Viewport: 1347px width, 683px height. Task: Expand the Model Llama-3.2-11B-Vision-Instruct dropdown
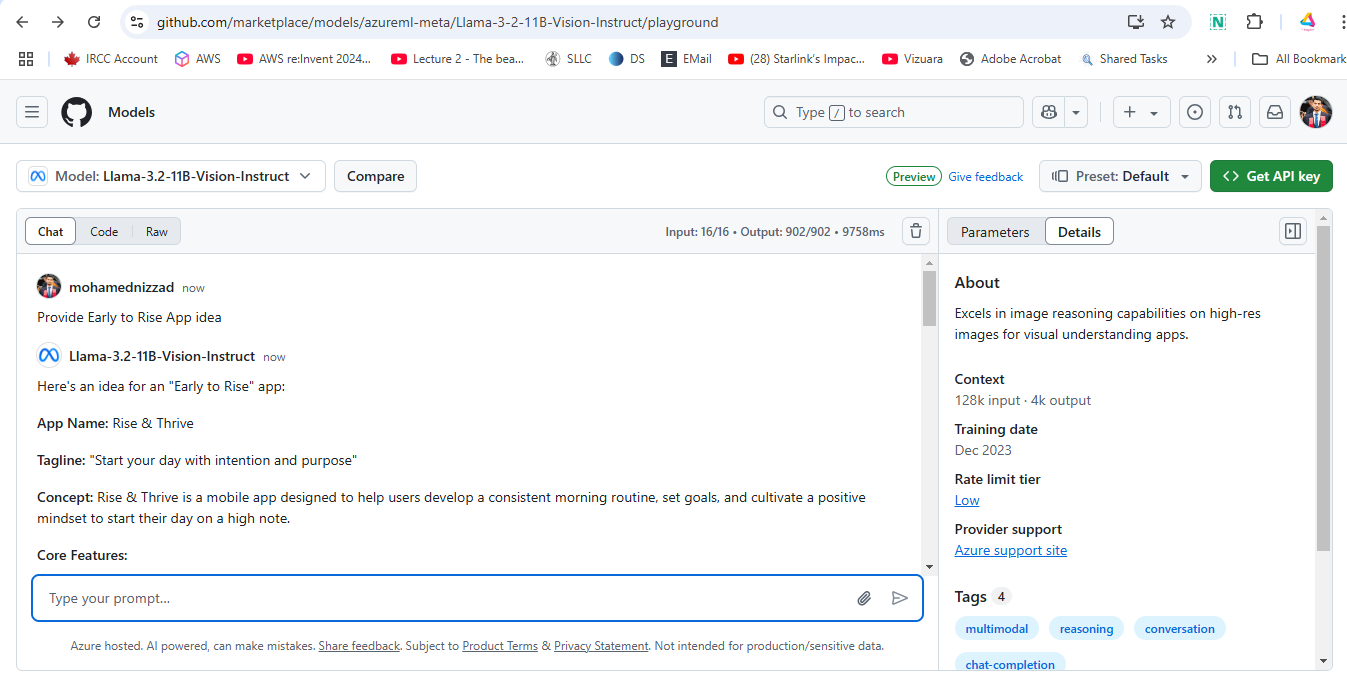tap(171, 176)
